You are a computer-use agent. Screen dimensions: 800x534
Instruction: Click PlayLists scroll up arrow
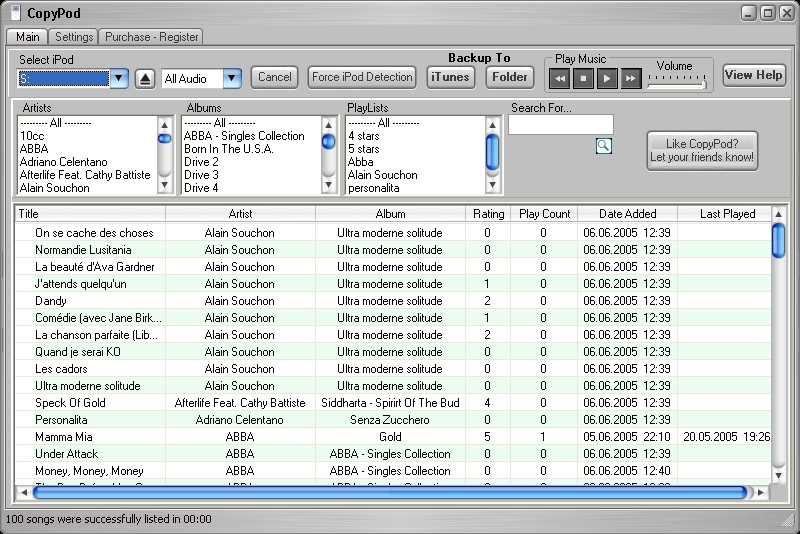click(x=492, y=124)
